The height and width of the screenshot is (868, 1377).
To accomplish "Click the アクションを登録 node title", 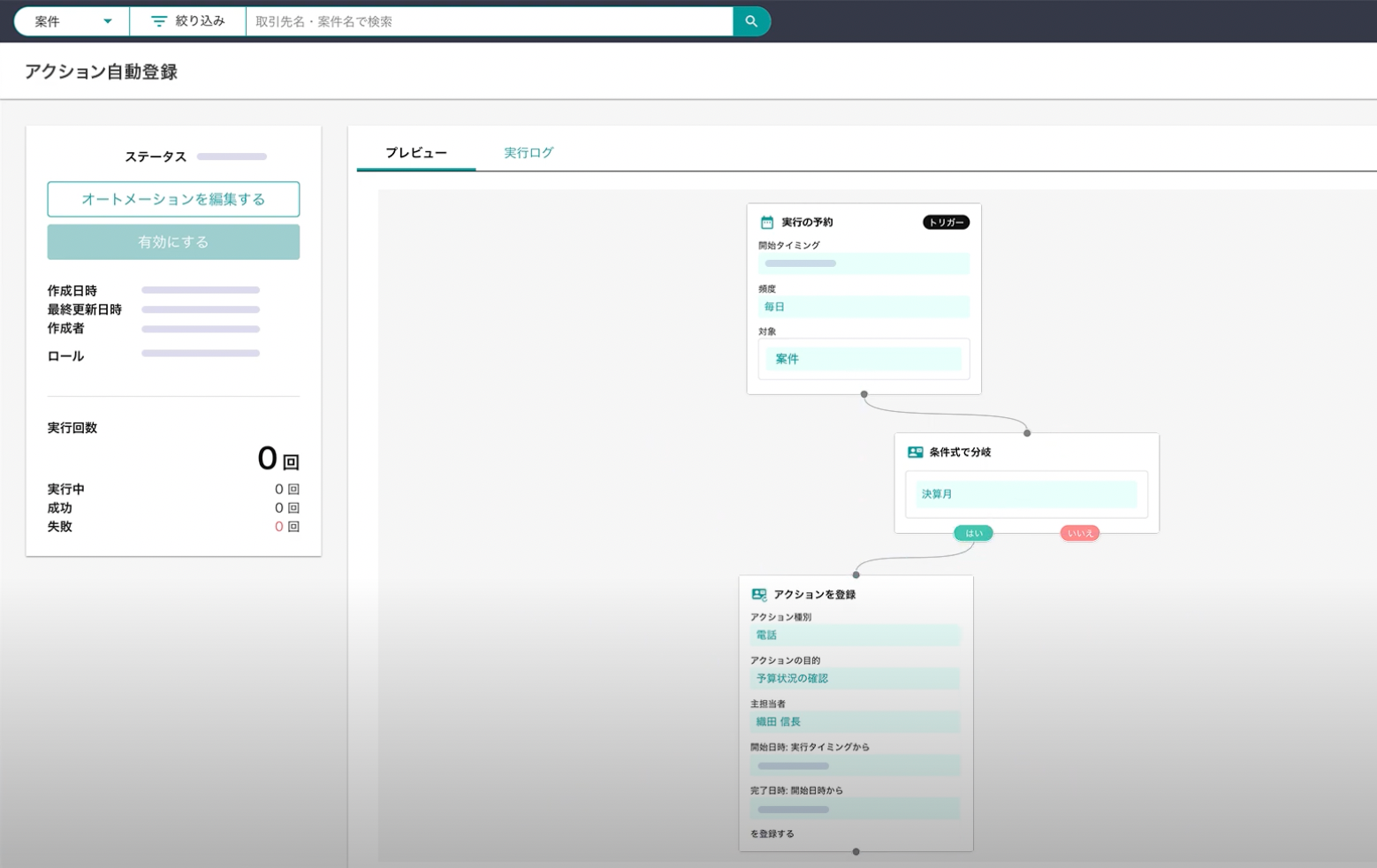I will (x=814, y=595).
